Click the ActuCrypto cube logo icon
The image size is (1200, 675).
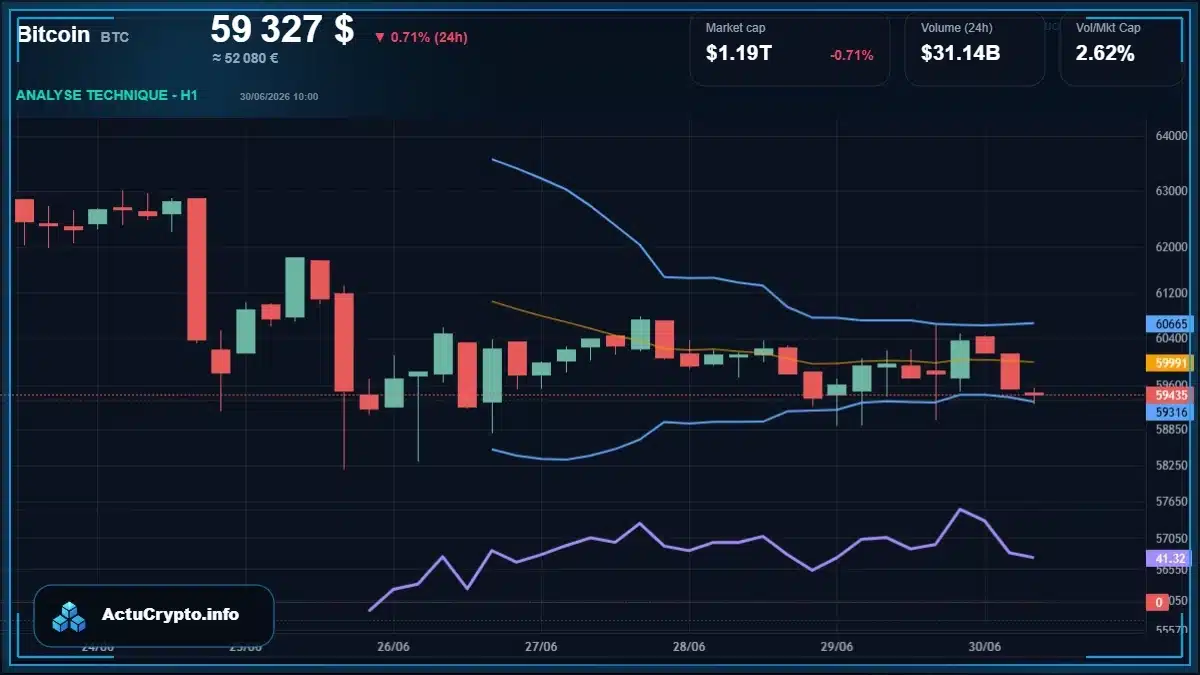pyautogui.click(x=70, y=616)
